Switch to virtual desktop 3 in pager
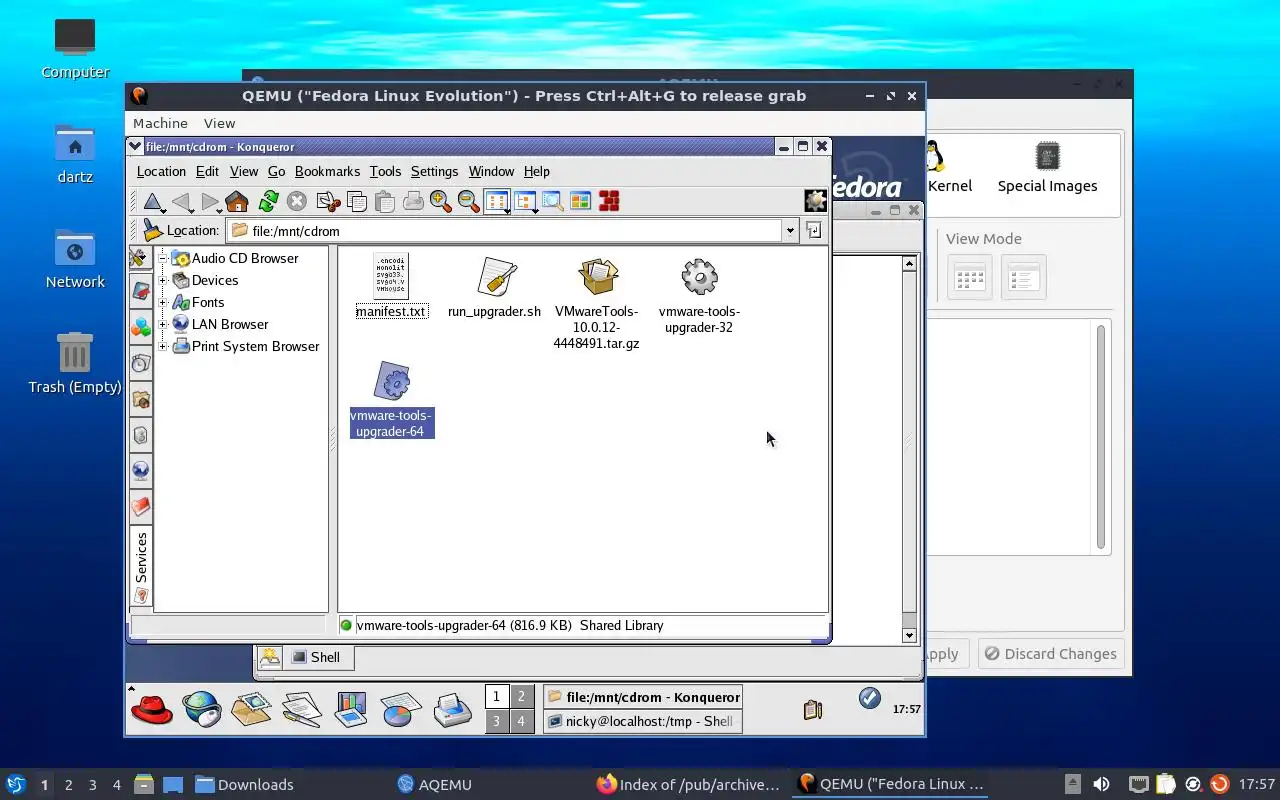The width and height of the screenshot is (1280, 800). point(496,720)
